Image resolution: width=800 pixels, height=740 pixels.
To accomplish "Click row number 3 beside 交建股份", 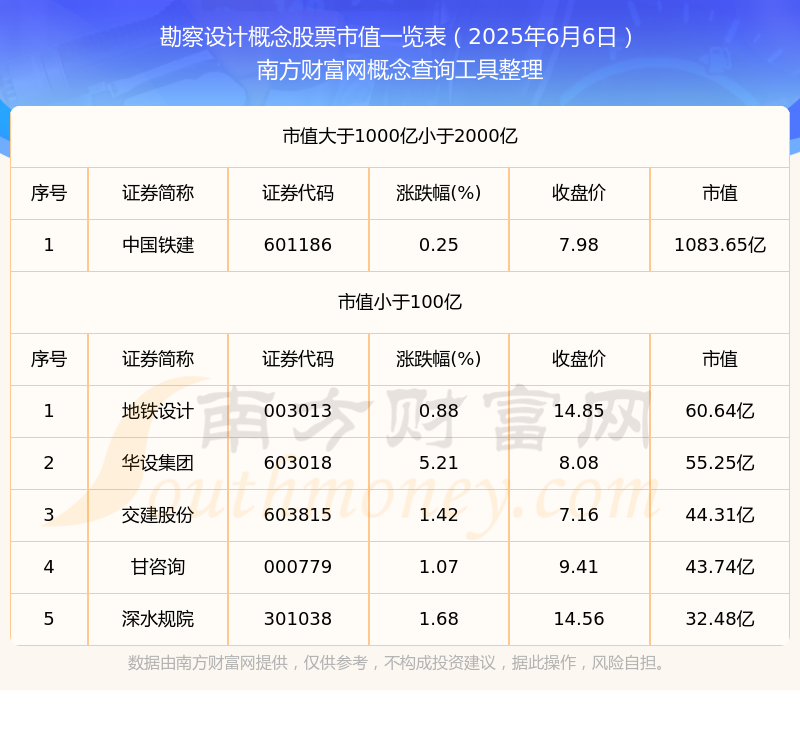I will click(48, 515).
